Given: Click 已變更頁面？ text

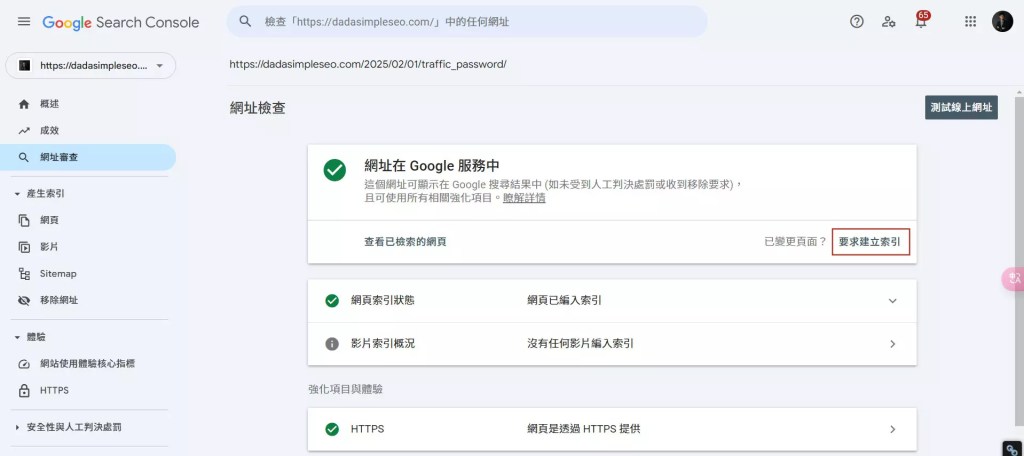Looking at the screenshot, I should click(x=795, y=242).
